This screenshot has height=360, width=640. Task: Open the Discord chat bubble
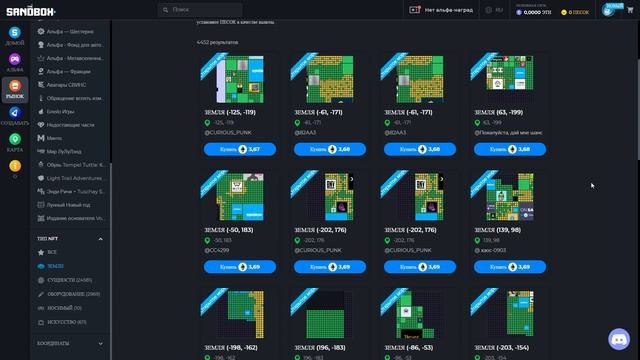[x=619, y=339]
